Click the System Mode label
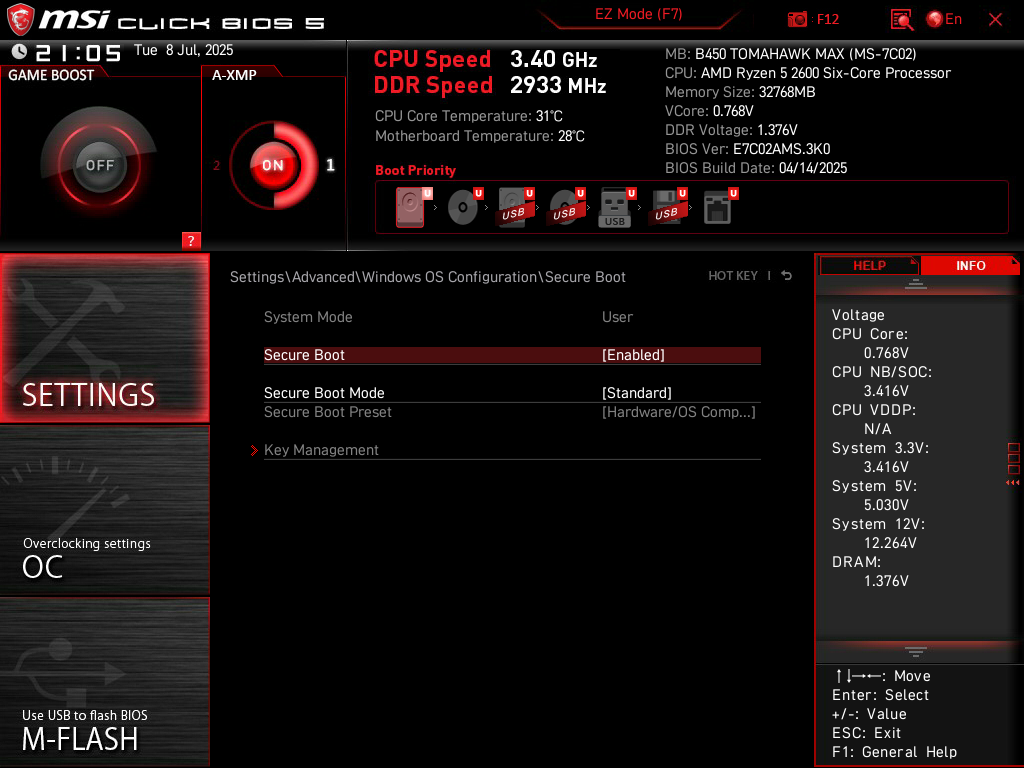The height and width of the screenshot is (768, 1024). click(308, 317)
